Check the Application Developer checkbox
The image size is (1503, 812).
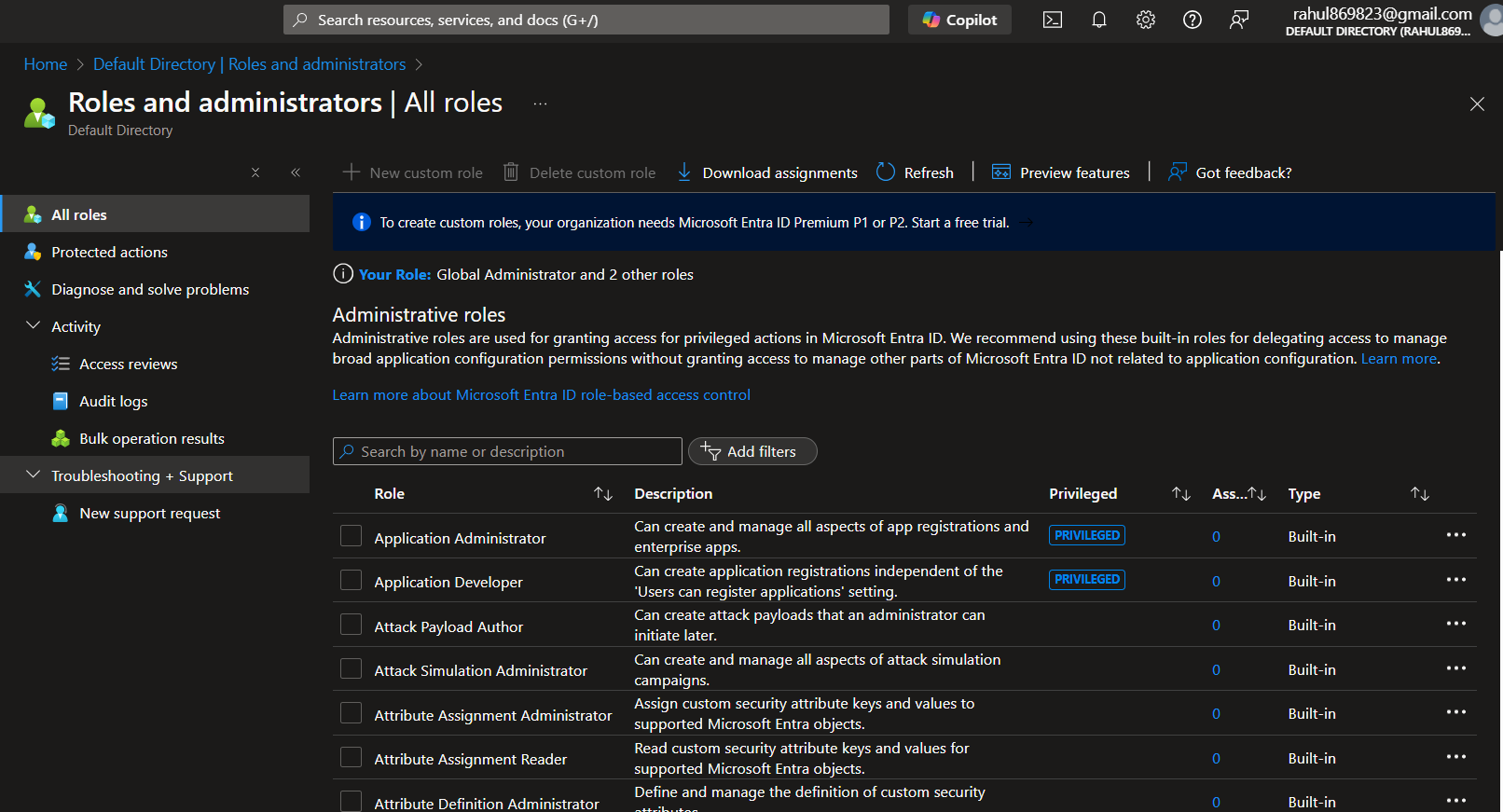tap(351, 580)
